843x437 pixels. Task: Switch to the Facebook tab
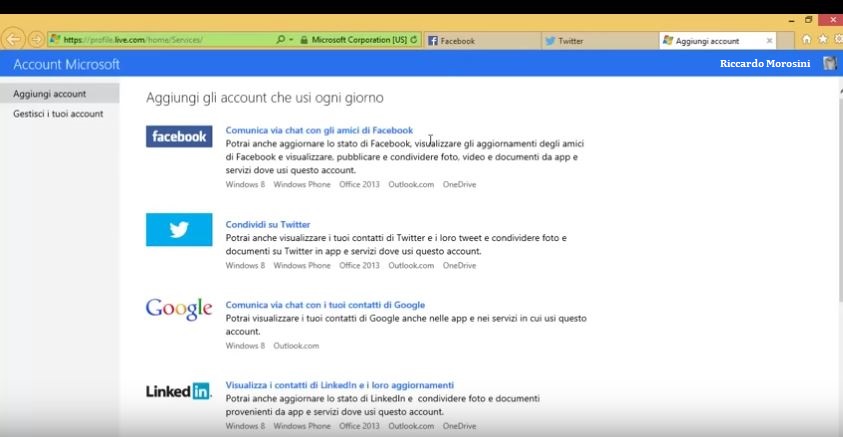point(482,41)
